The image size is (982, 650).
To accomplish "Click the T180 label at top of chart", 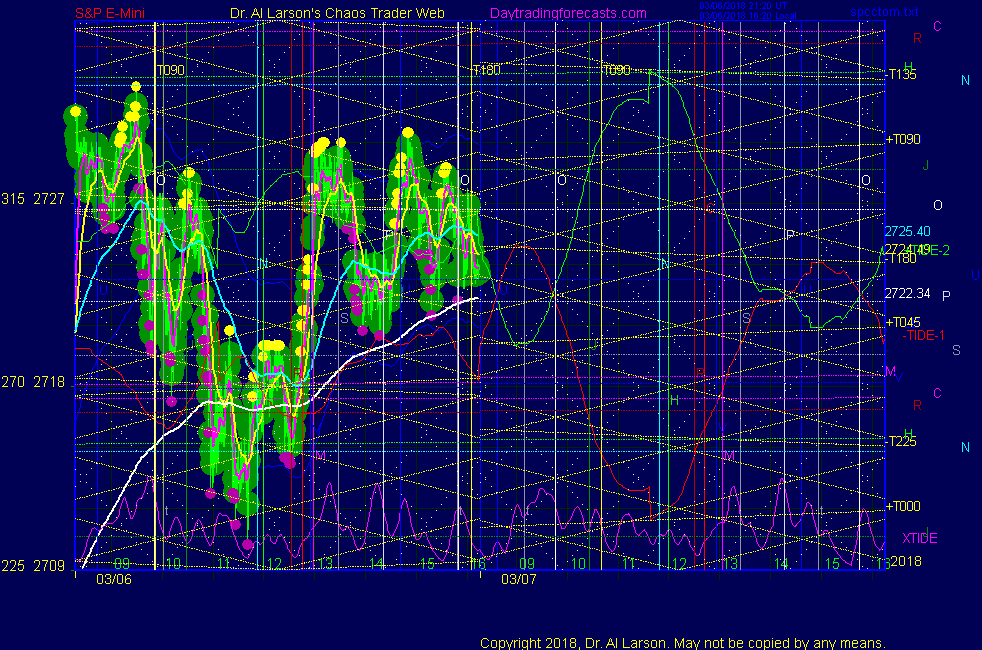I will click(x=487, y=71).
